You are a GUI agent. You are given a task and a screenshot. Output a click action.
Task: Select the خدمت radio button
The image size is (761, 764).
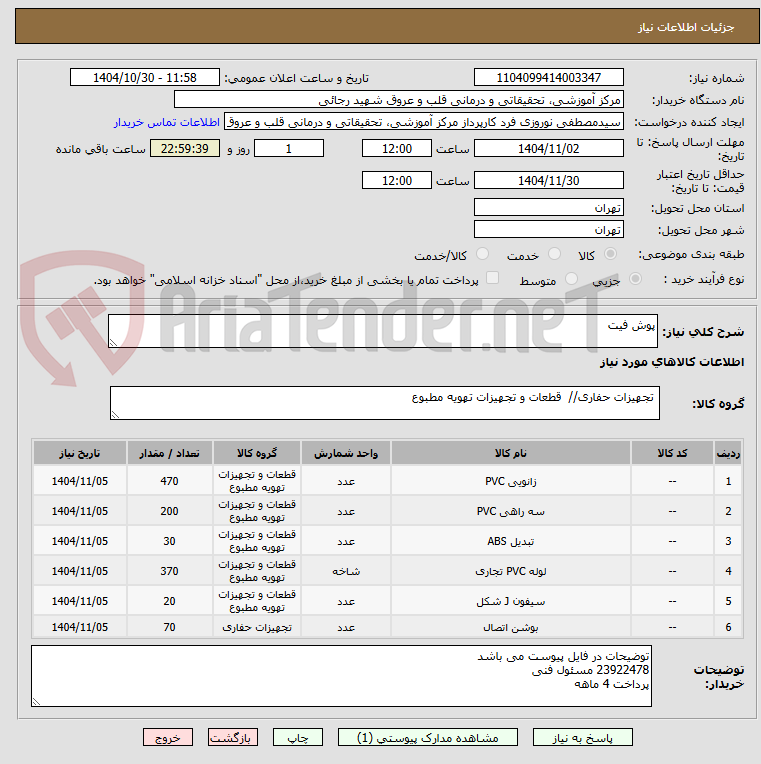click(554, 254)
